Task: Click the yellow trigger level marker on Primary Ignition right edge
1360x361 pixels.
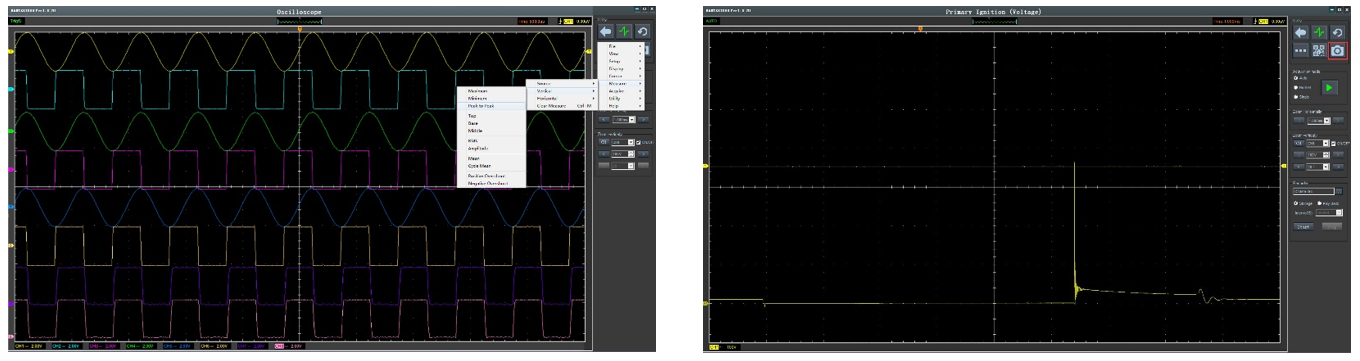Action: (x=1283, y=166)
